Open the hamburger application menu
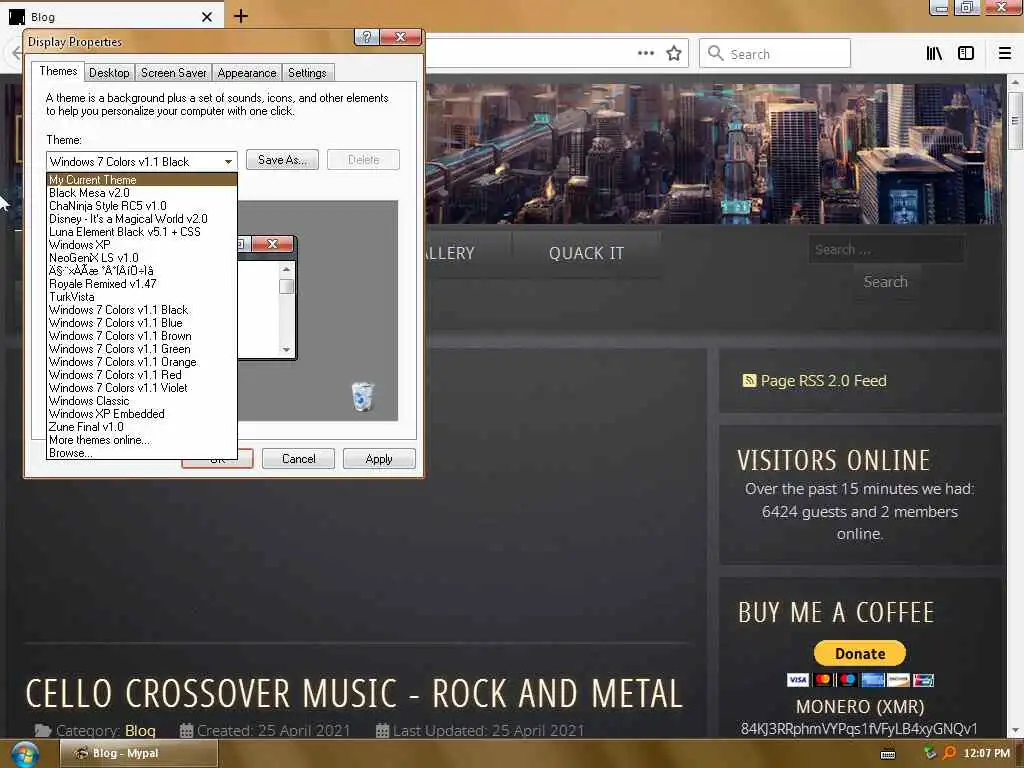This screenshot has width=1024, height=768. [1004, 53]
